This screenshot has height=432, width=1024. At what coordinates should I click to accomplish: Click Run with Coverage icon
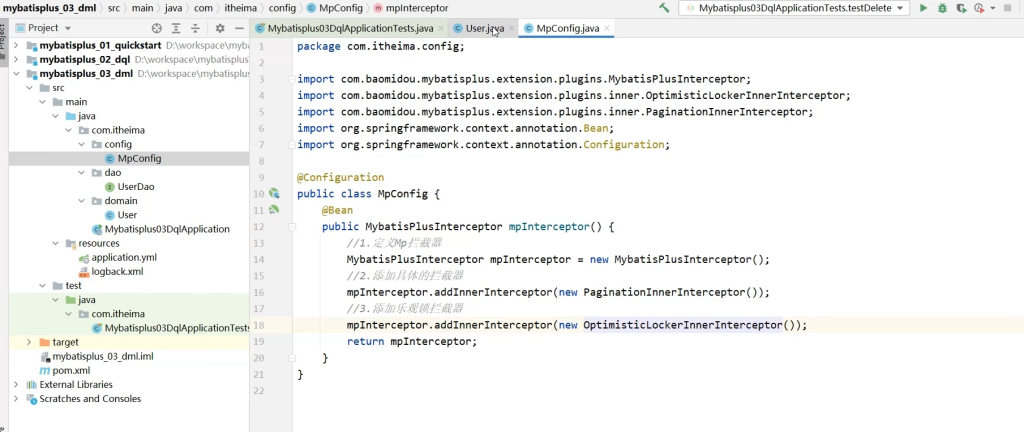point(961,8)
